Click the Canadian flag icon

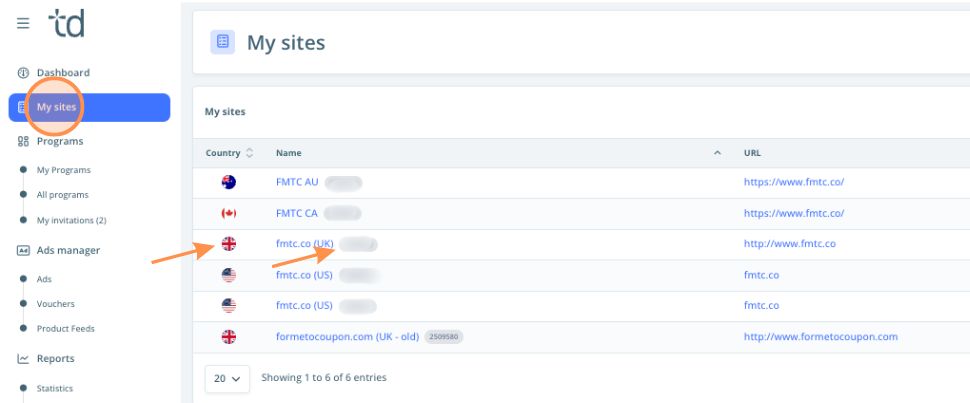point(228,213)
